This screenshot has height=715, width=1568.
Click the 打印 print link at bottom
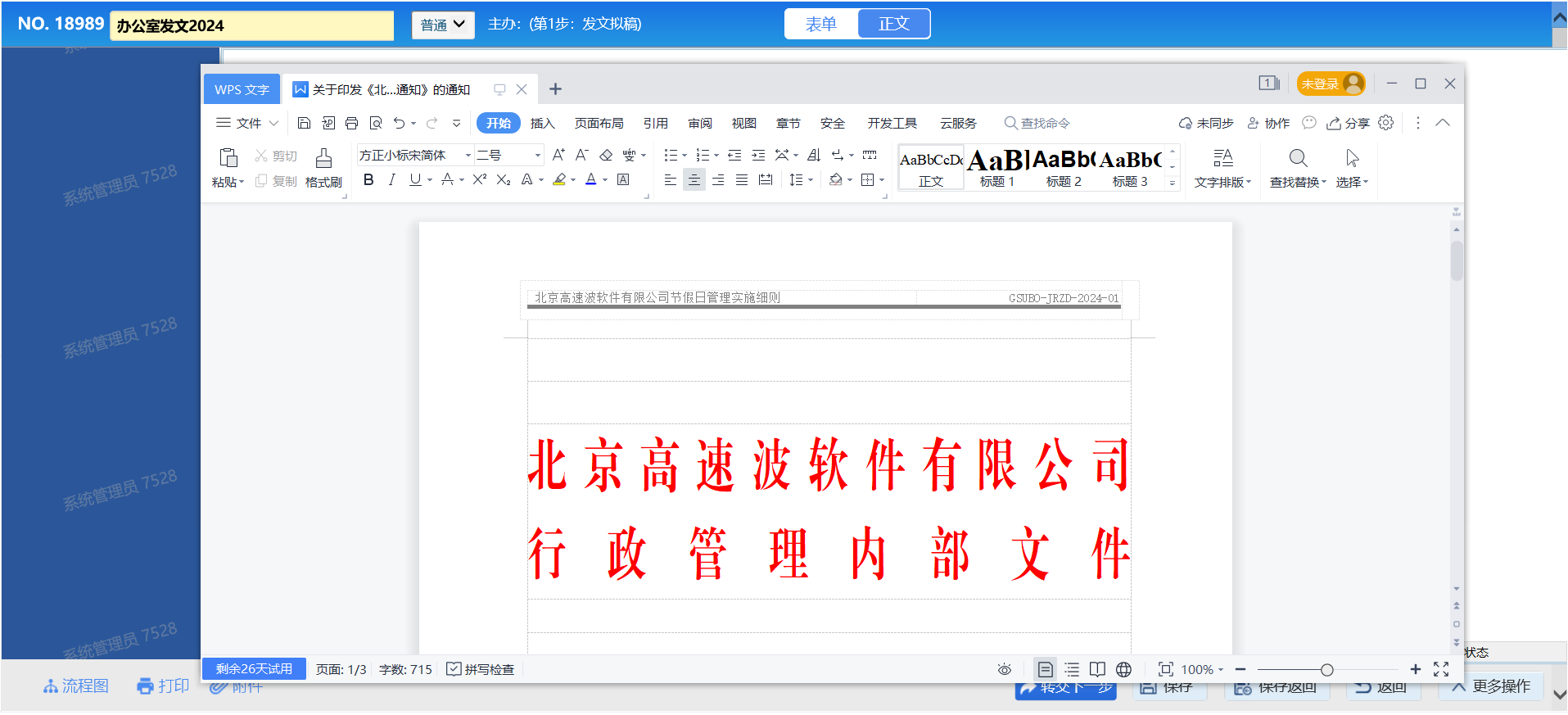coord(163,686)
